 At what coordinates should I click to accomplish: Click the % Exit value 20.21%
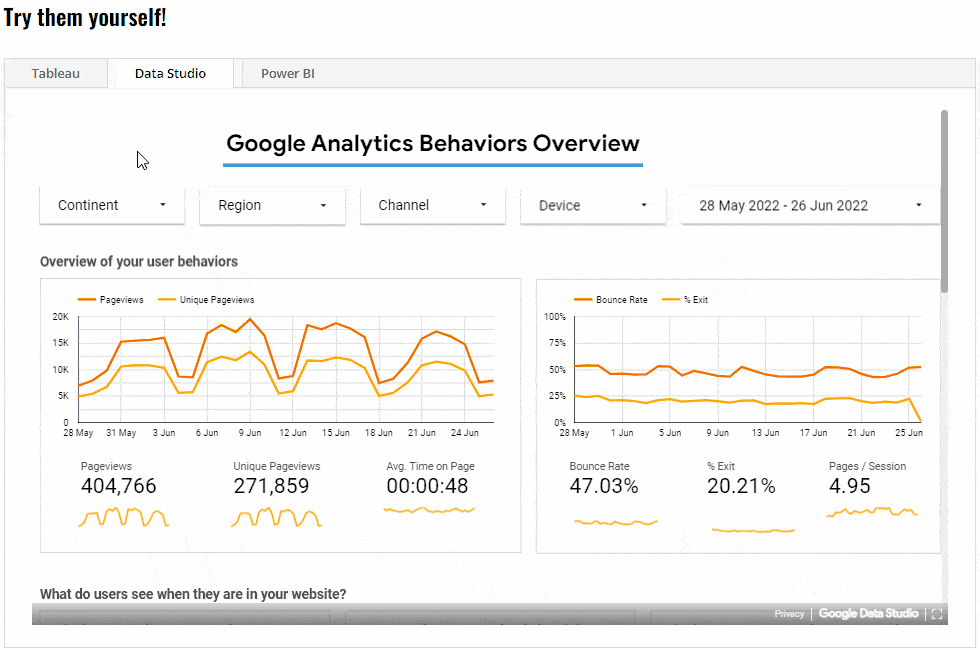point(741,486)
